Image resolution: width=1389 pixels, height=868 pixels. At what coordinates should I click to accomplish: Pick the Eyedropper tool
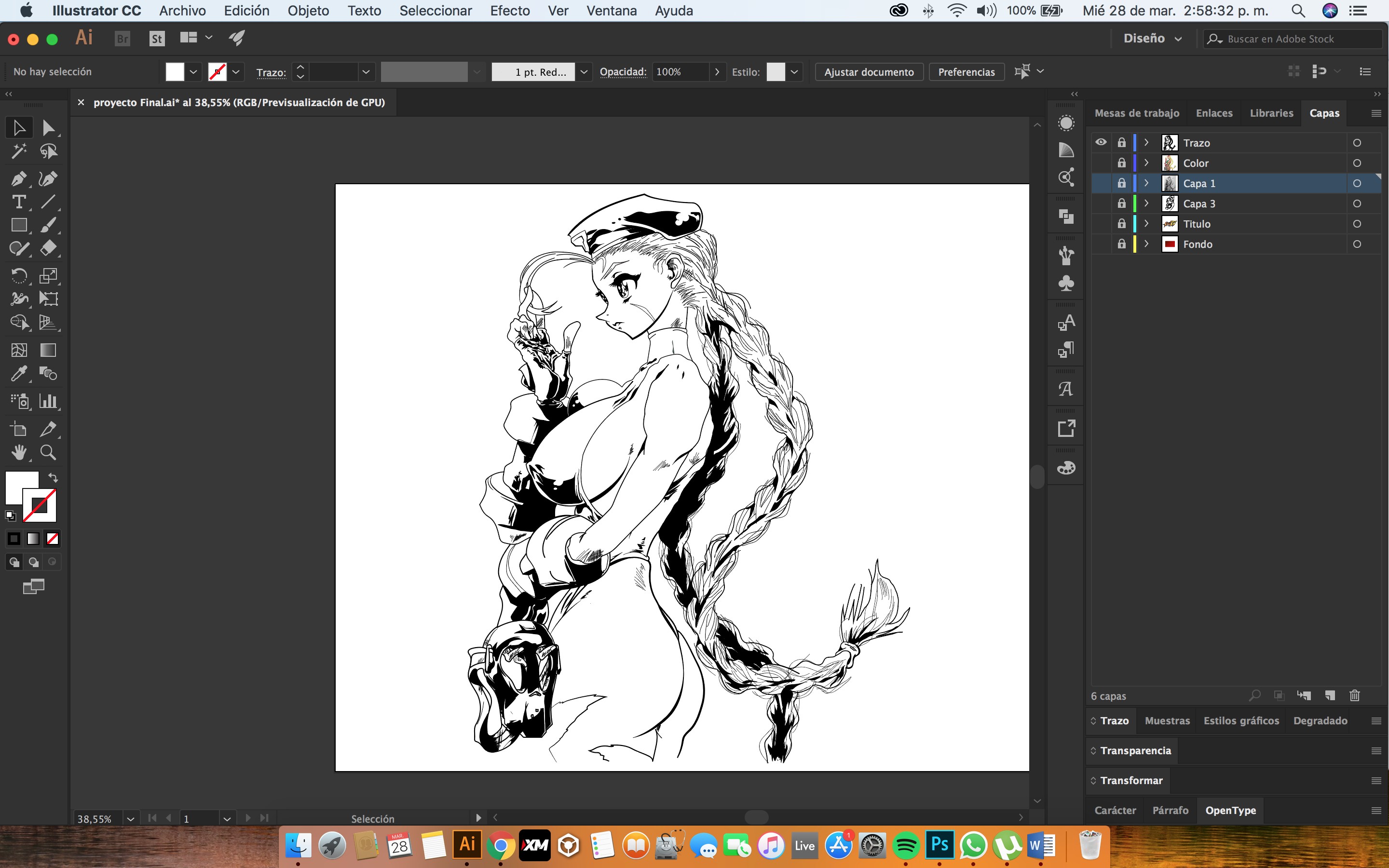18,374
